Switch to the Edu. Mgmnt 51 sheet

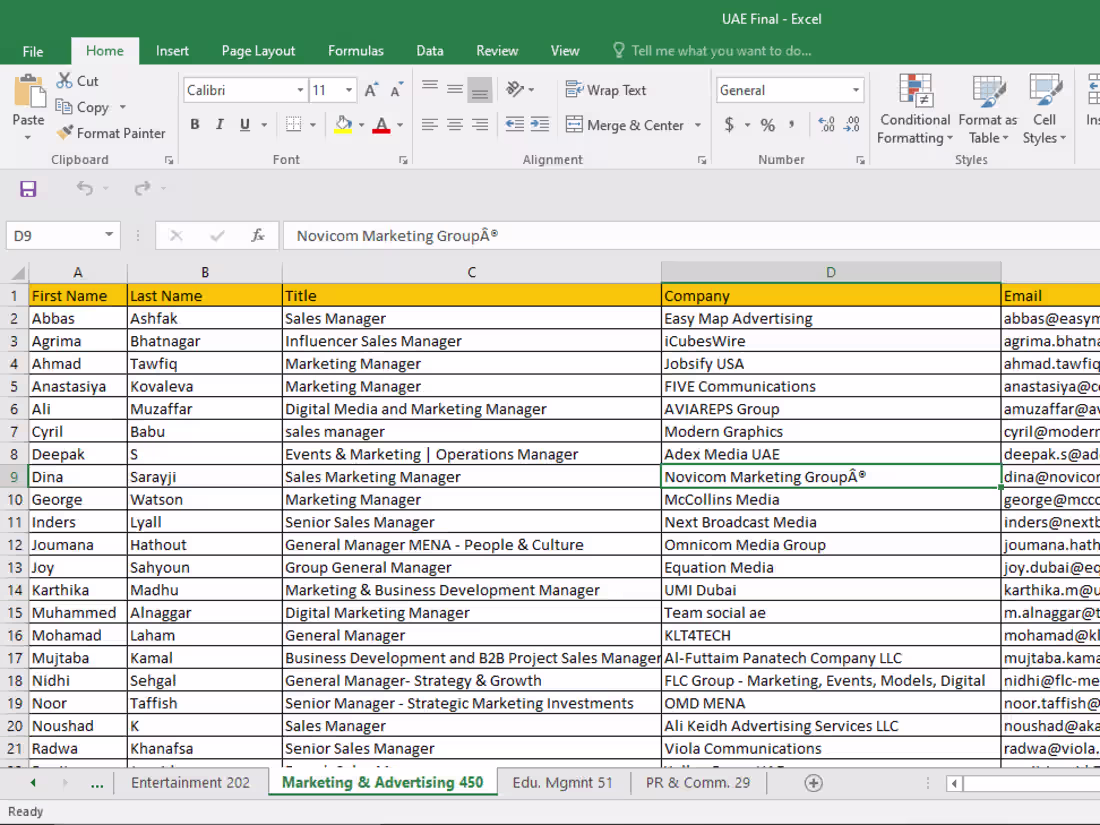pyautogui.click(x=562, y=783)
